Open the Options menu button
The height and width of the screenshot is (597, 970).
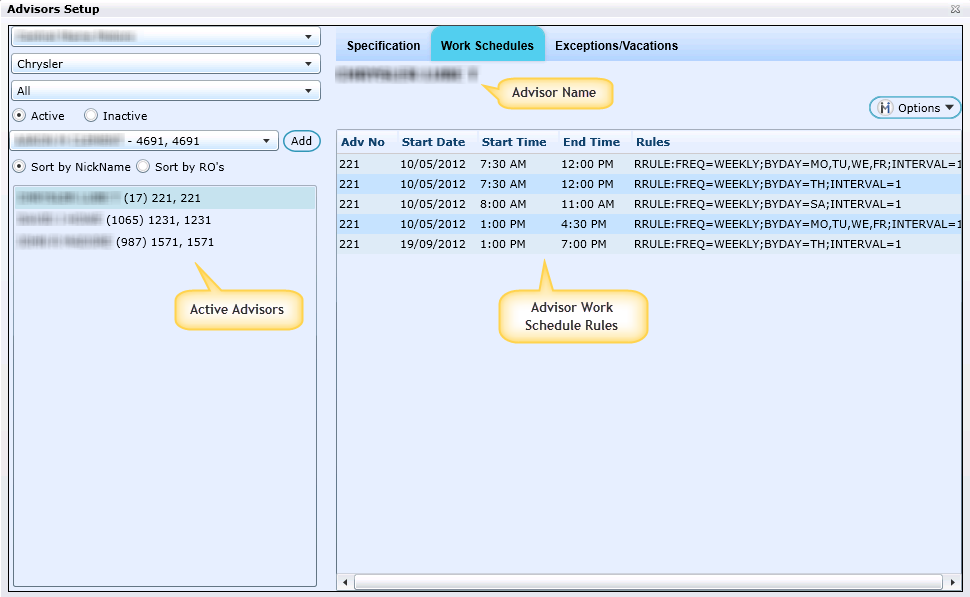[914, 108]
